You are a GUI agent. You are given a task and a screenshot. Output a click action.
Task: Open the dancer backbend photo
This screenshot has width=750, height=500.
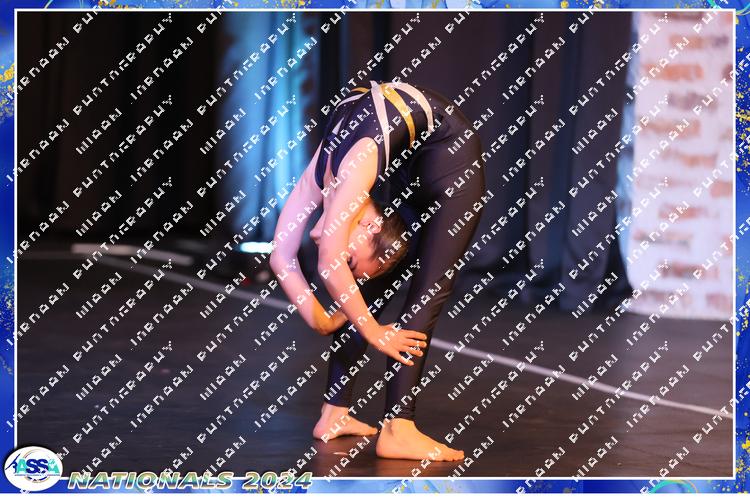pyautogui.click(x=375, y=244)
